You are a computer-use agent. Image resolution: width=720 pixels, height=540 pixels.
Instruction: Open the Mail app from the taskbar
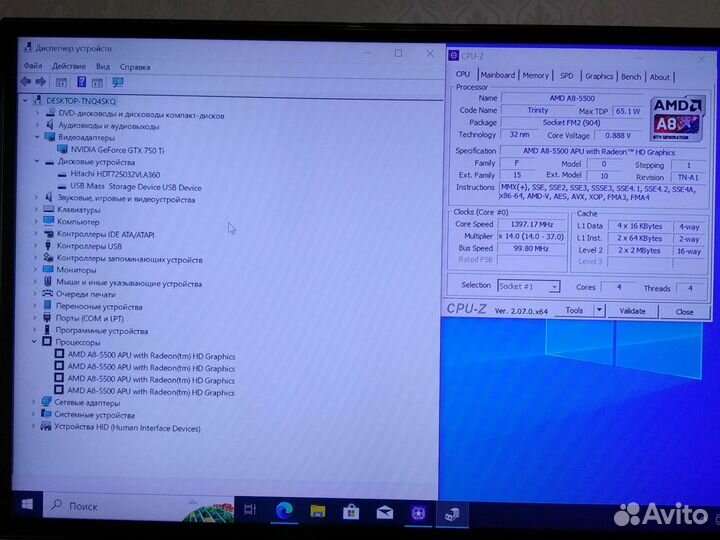point(385,512)
